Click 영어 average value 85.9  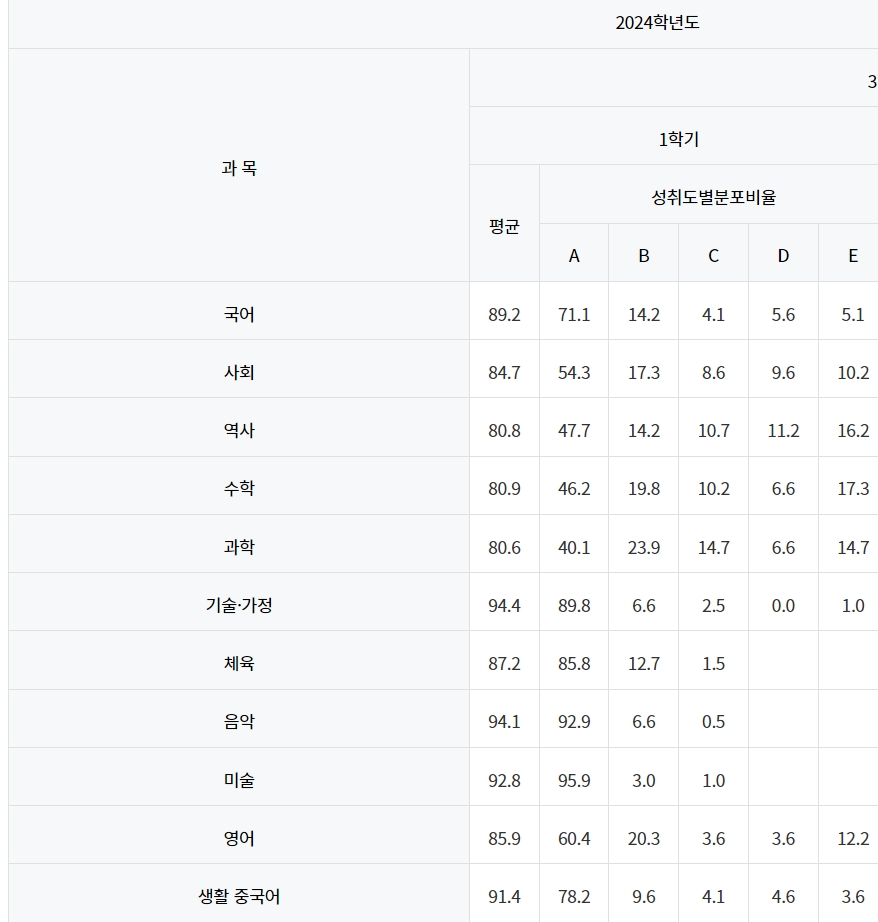click(x=504, y=839)
